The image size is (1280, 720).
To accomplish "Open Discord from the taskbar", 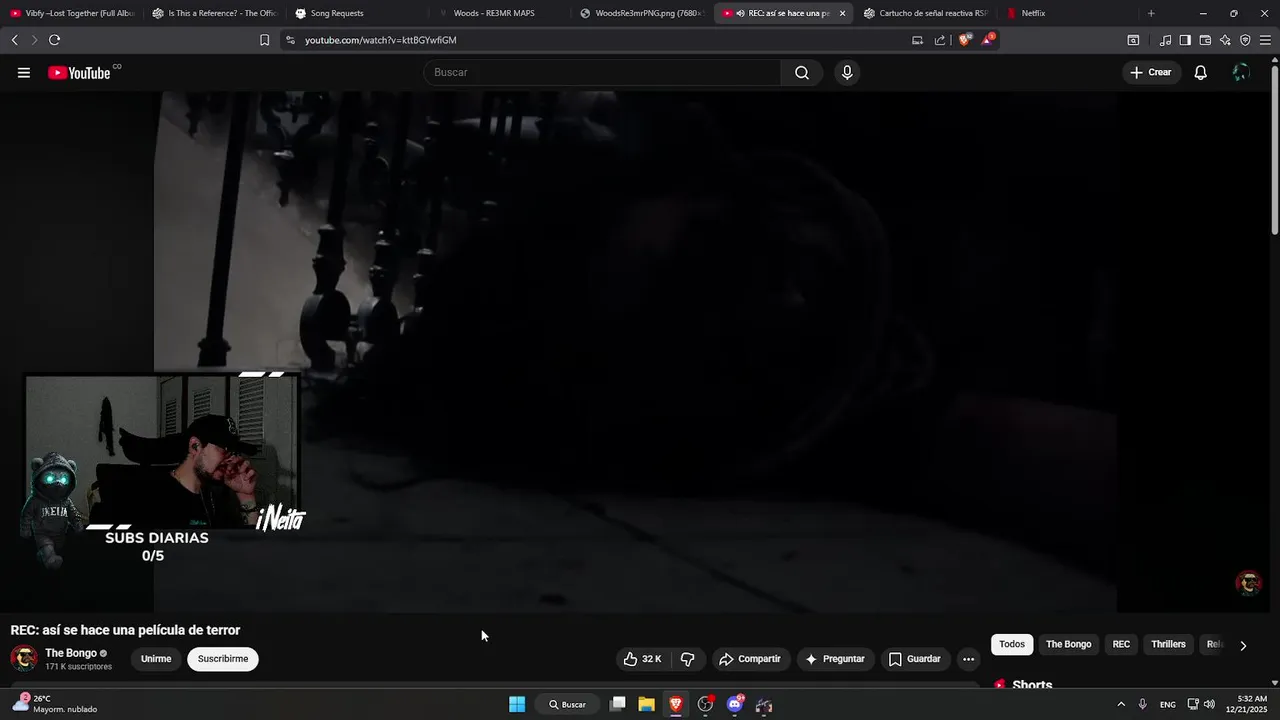I will 735,704.
